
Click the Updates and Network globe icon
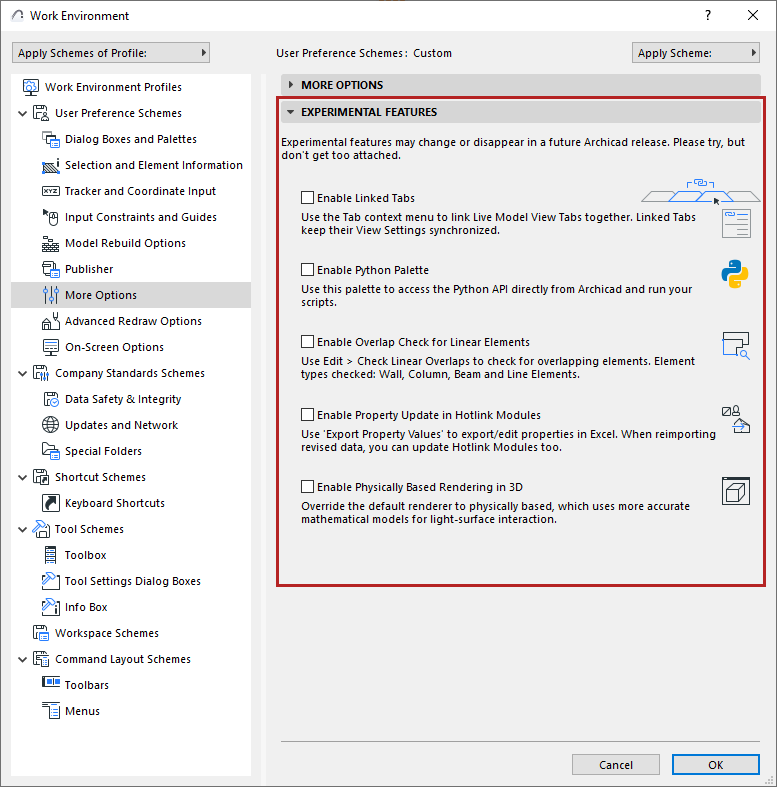tap(51, 425)
